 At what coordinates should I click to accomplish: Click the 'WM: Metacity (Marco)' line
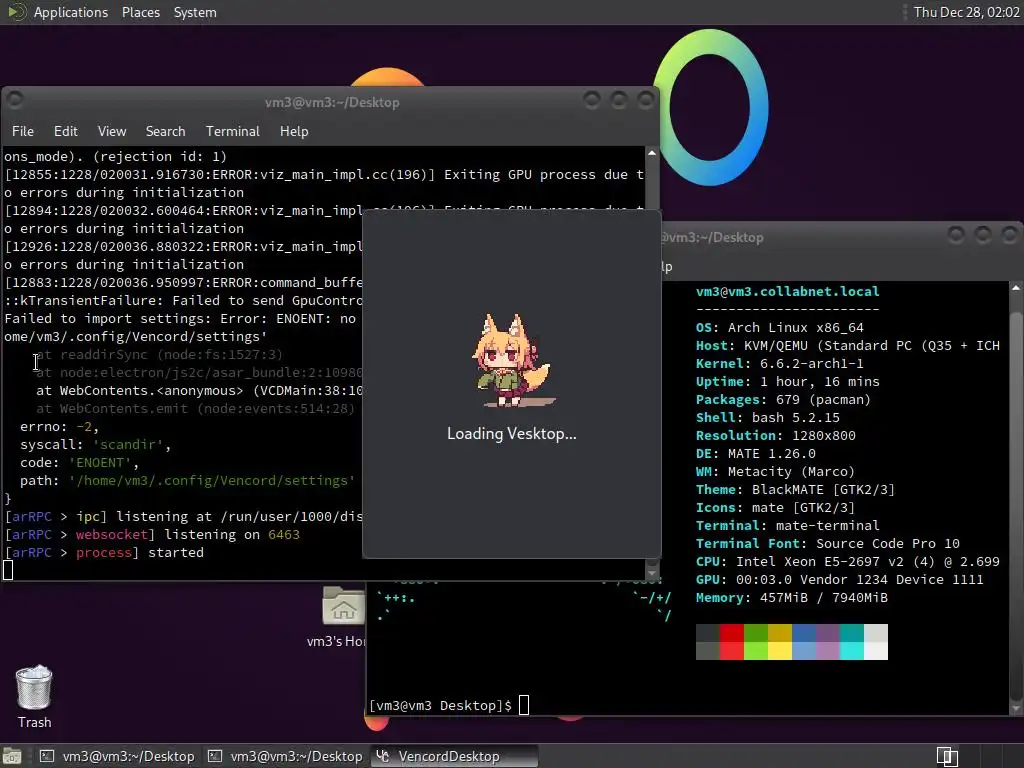click(775, 472)
